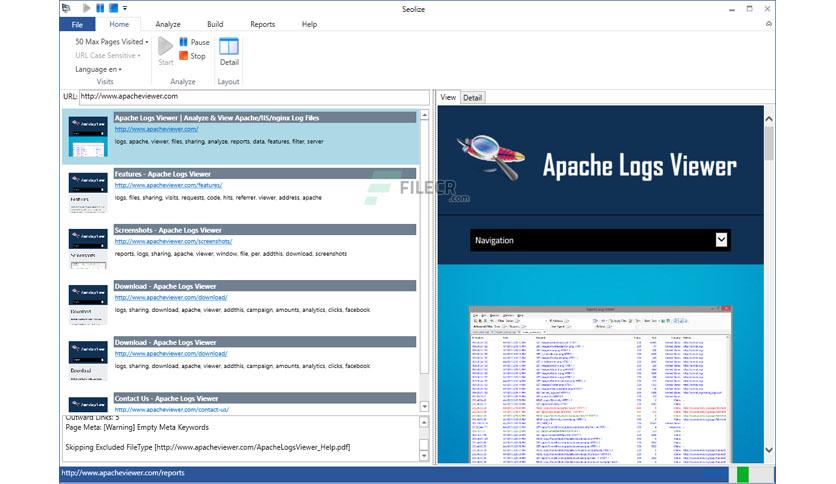Switch to the Detail tab in preview pane
Viewport: 836px width, 484px height.
coord(472,98)
